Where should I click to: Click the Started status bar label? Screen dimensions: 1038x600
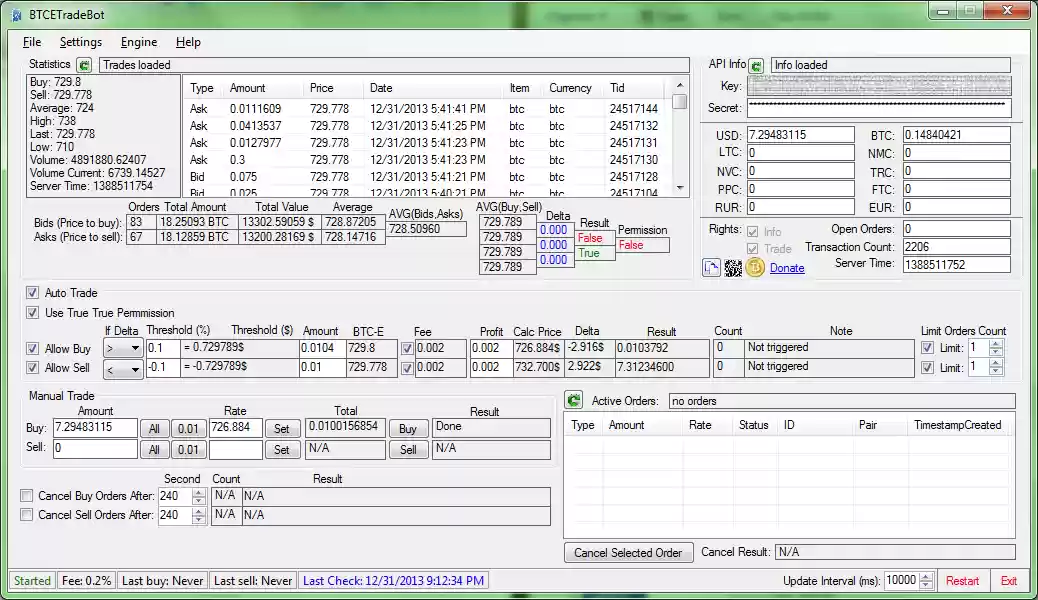coord(32,581)
